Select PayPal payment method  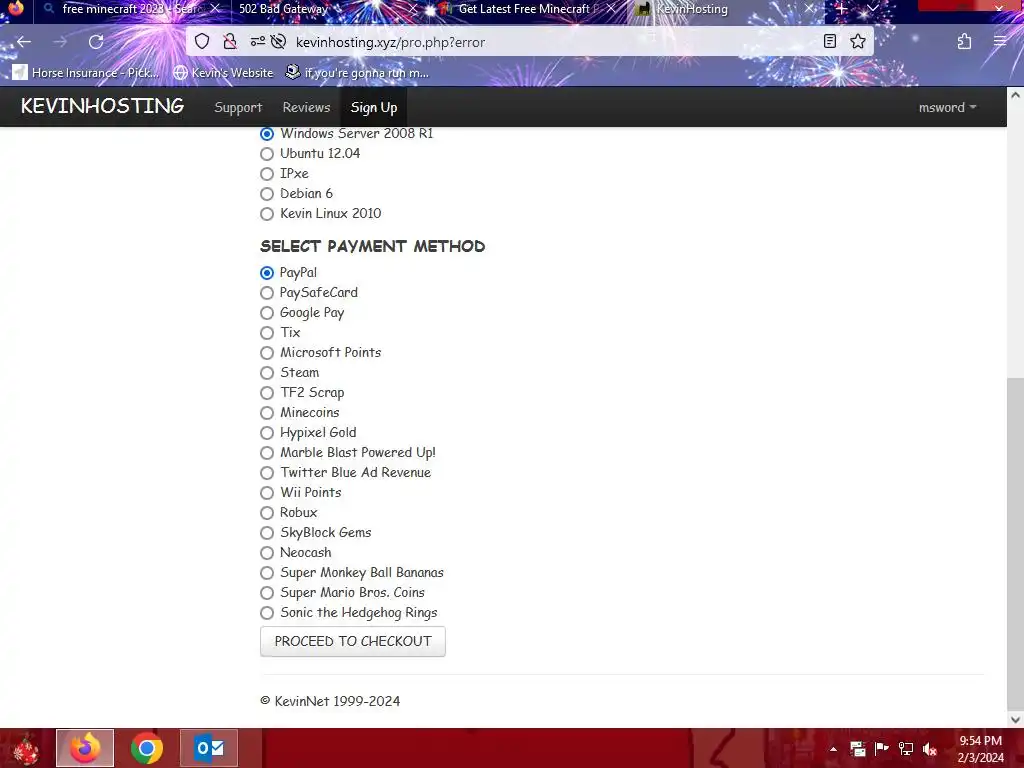click(x=266, y=273)
